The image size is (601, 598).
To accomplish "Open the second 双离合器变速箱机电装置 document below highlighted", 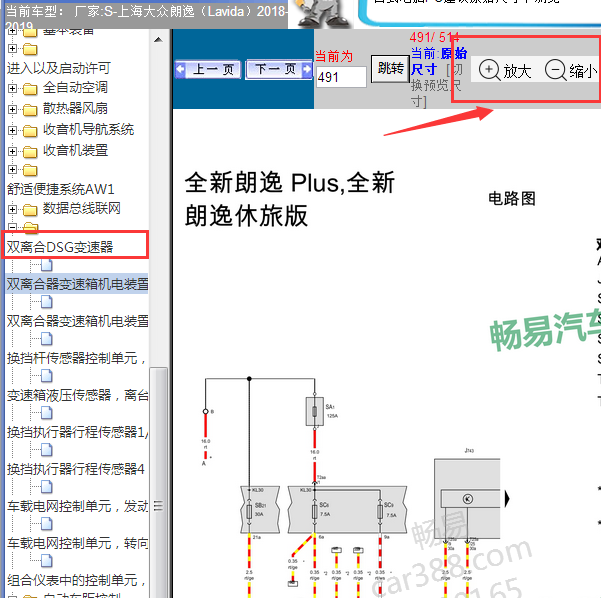I will [x=77, y=321].
